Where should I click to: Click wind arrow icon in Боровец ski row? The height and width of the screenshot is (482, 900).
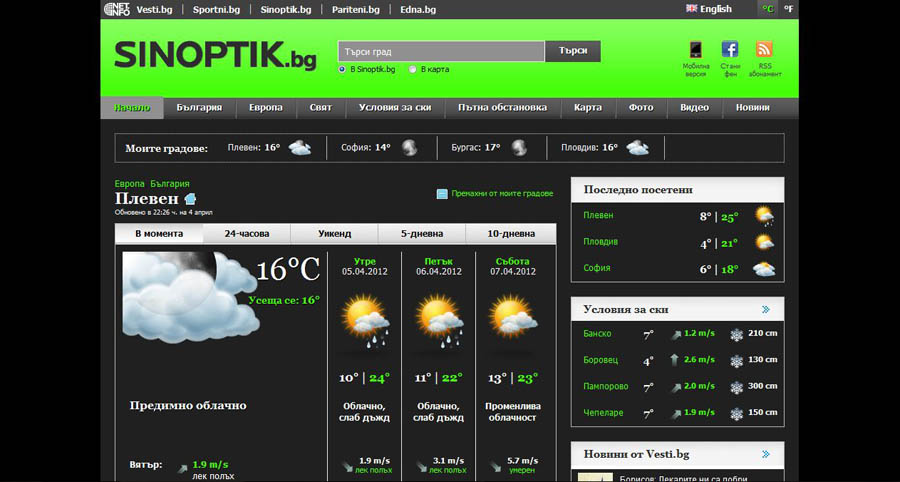674,360
